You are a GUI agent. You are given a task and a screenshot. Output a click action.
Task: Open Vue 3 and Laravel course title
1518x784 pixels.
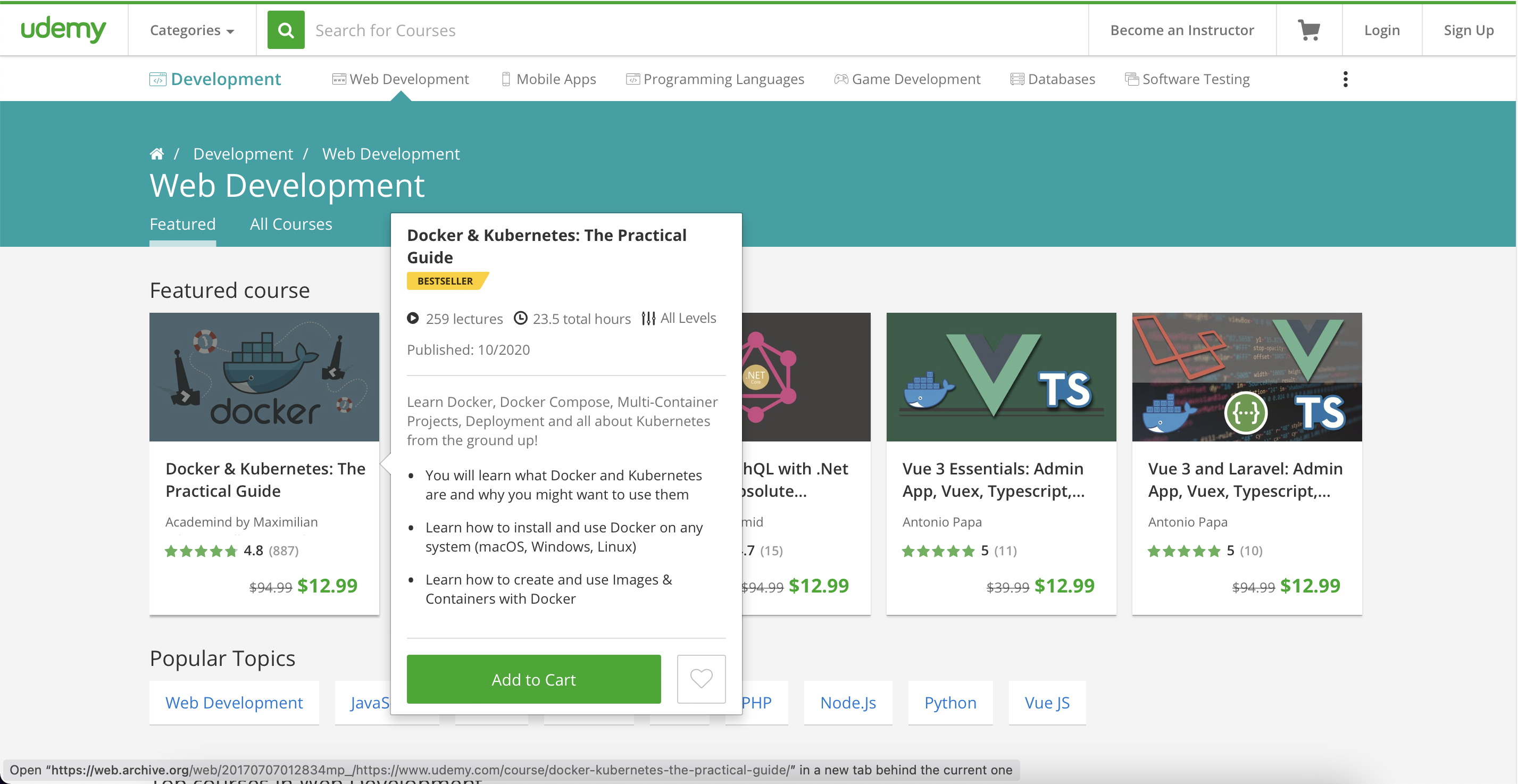click(x=1245, y=480)
